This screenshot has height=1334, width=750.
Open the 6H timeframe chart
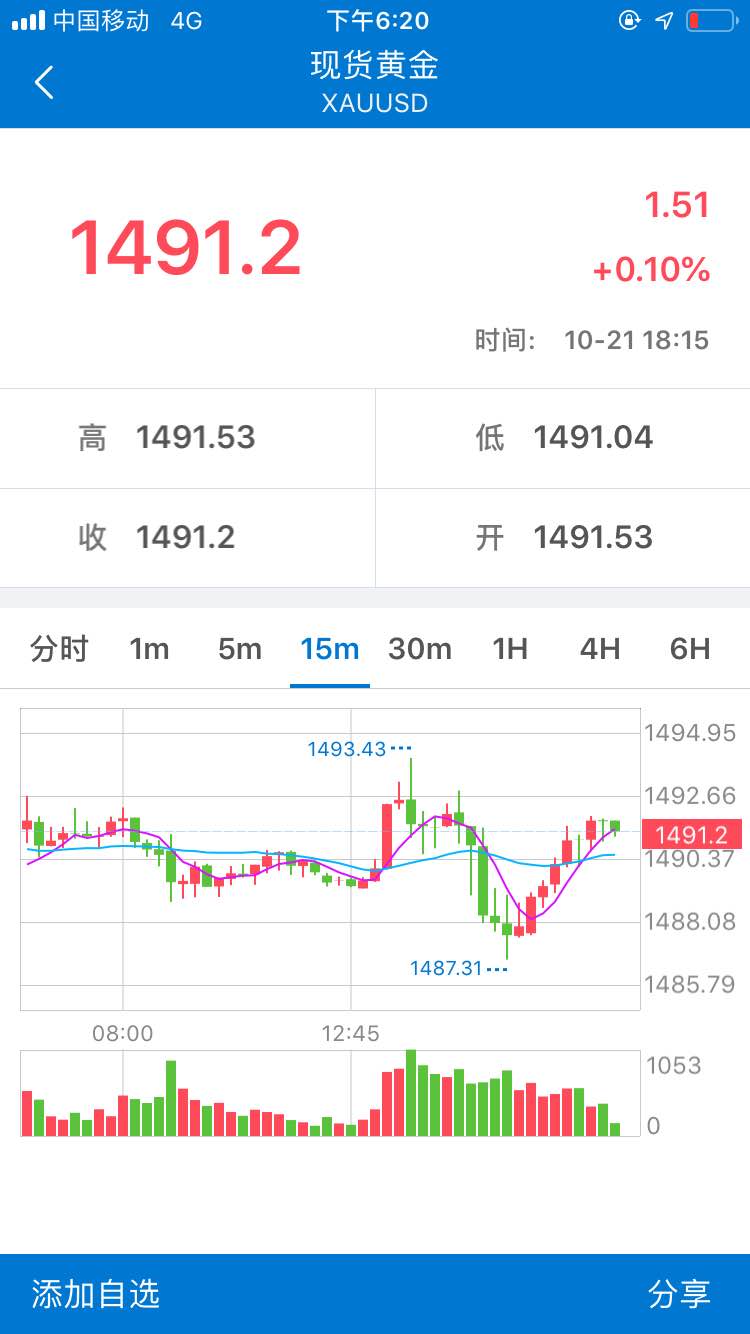690,649
